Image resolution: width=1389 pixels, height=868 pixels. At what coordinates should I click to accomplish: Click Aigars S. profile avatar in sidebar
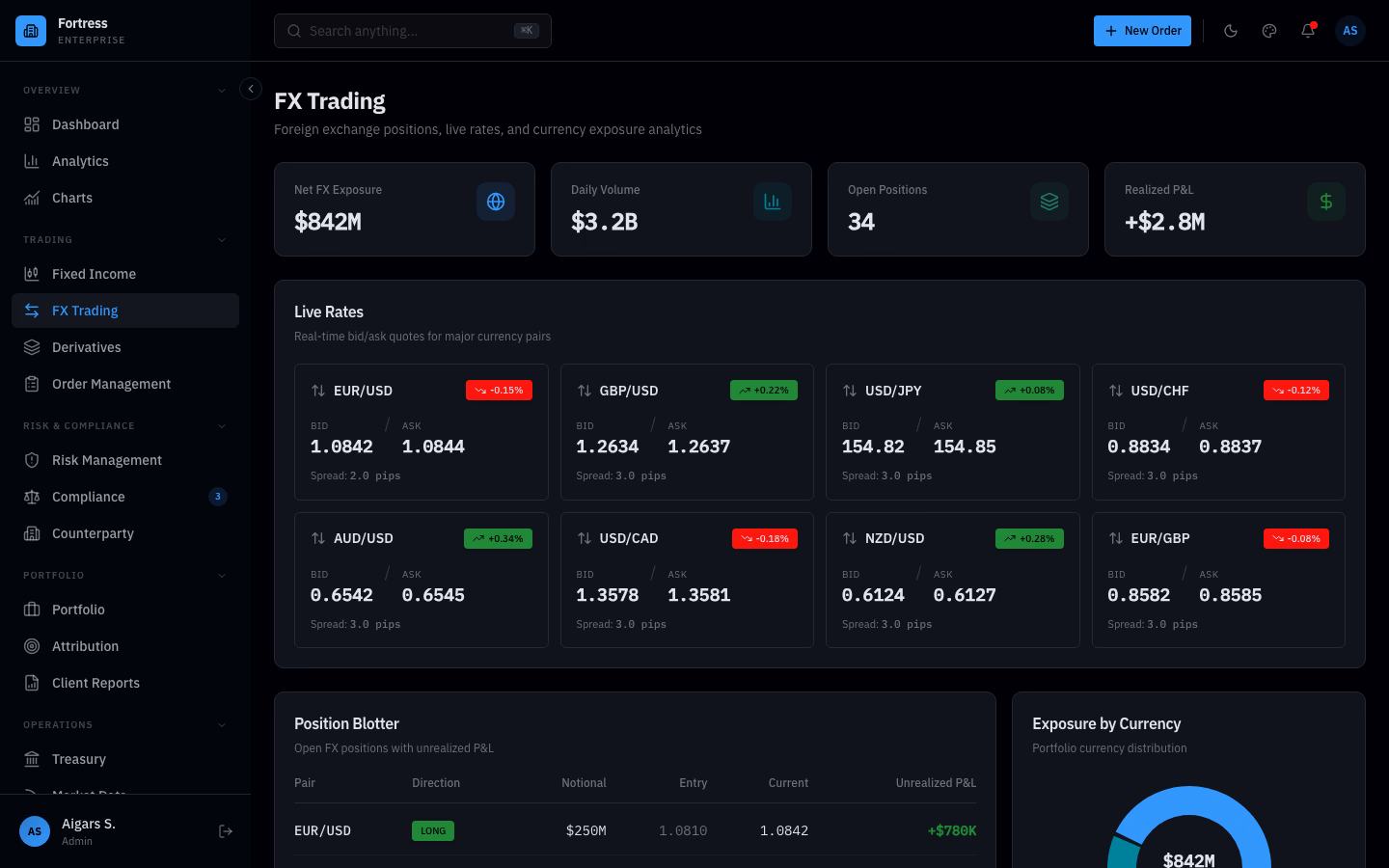click(35, 831)
